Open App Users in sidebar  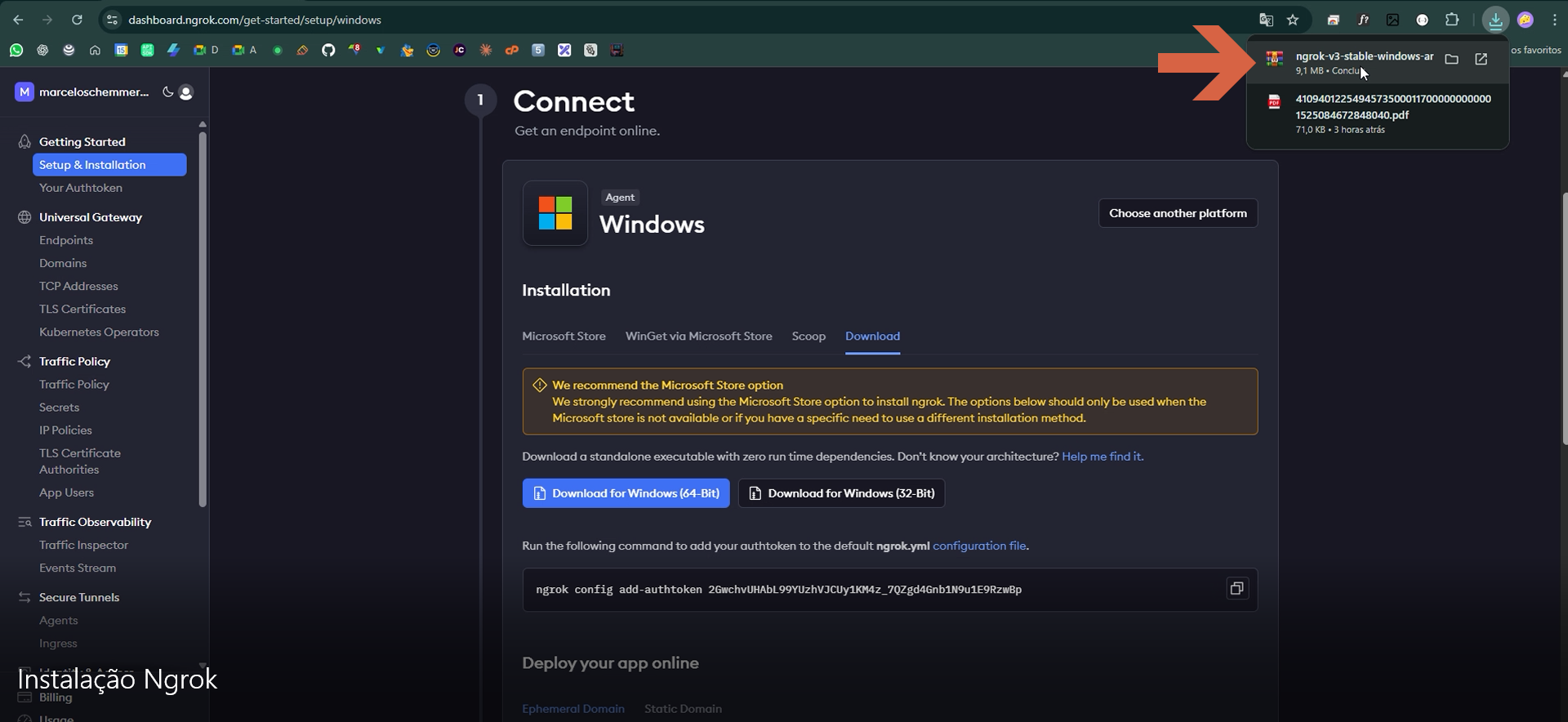pyautogui.click(x=66, y=492)
